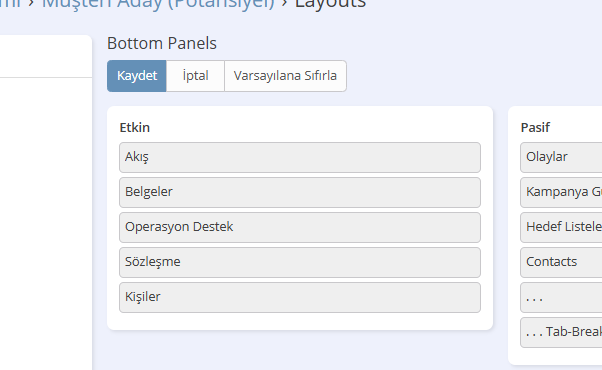The height and width of the screenshot is (370, 602).
Task: Cancel changes with İptal button
Action: click(x=195, y=76)
